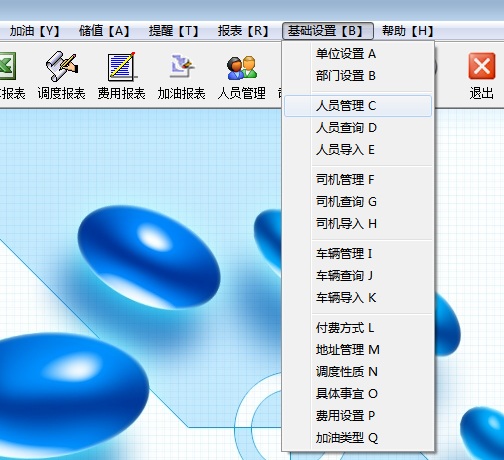
Task: Collapse the 基础设置【B】 menu
Action: pos(328,31)
